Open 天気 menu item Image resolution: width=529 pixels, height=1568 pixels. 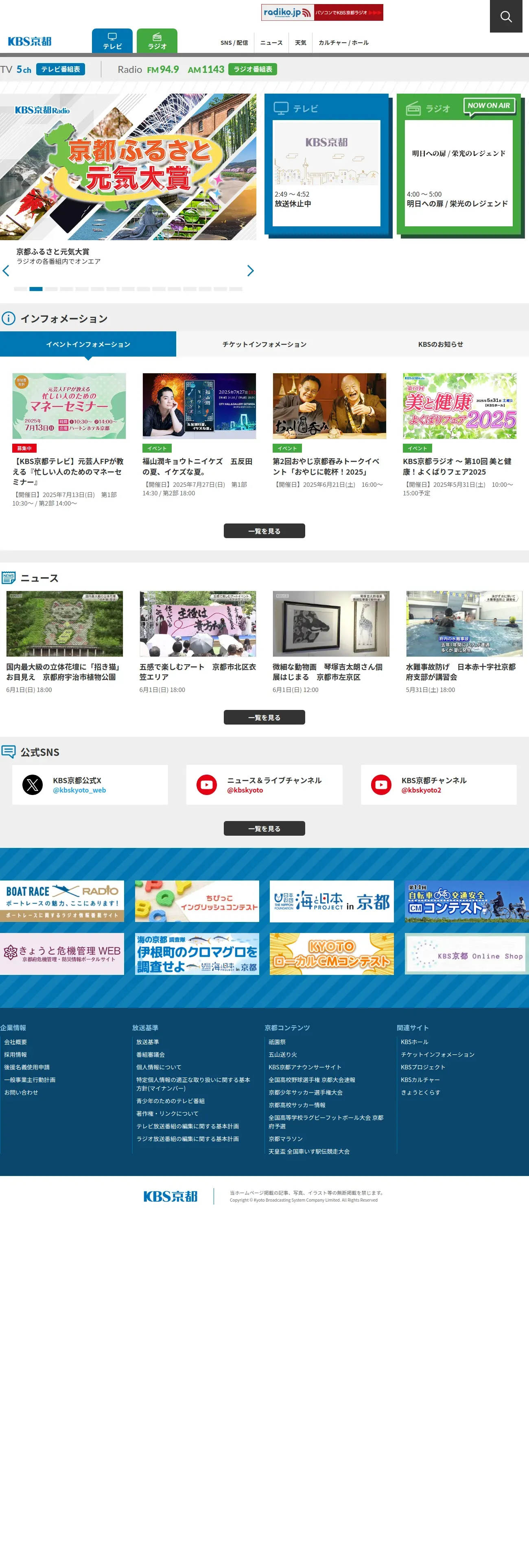[x=301, y=43]
